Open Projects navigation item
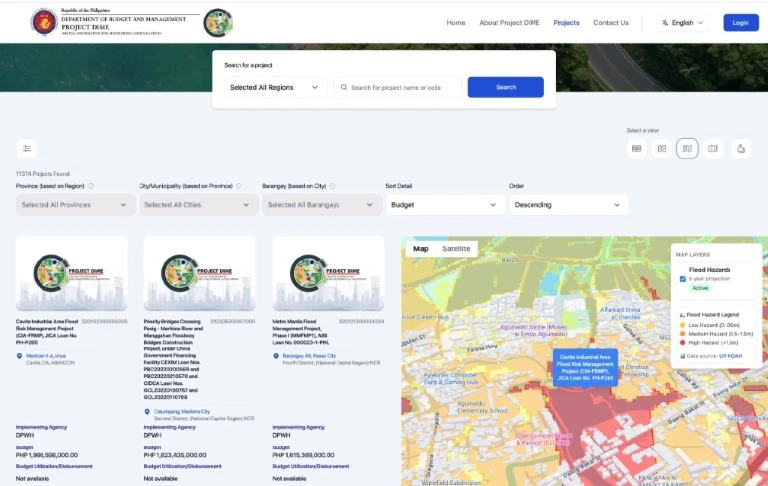The height and width of the screenshot is (486, 768). [566, 23]
